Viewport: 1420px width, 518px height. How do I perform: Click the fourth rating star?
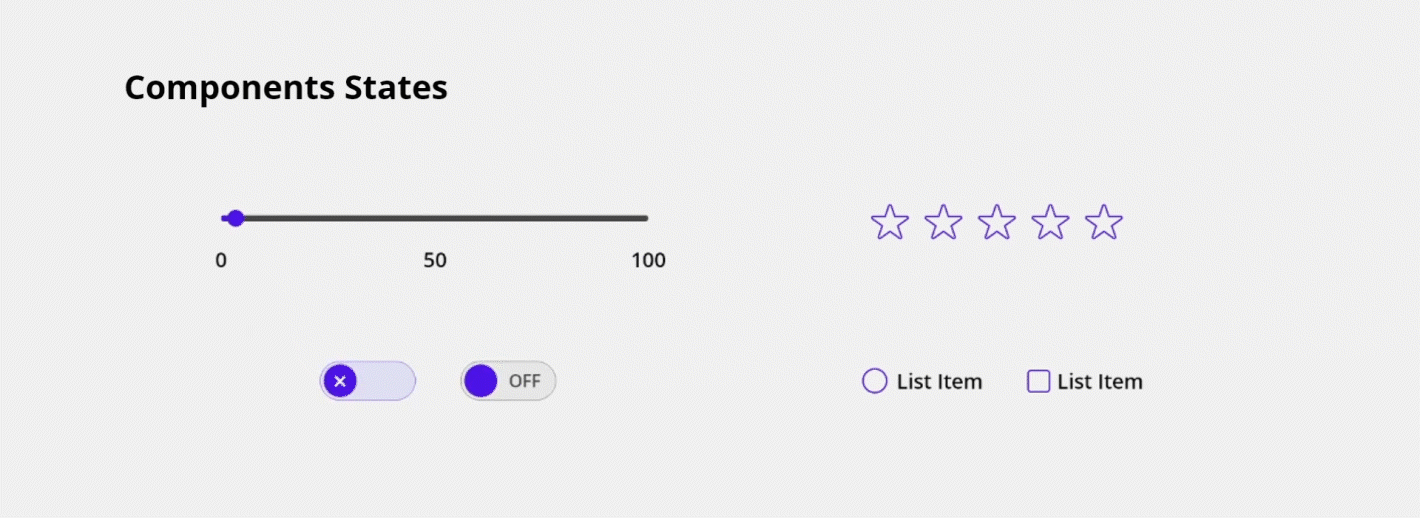(1050, 222)
